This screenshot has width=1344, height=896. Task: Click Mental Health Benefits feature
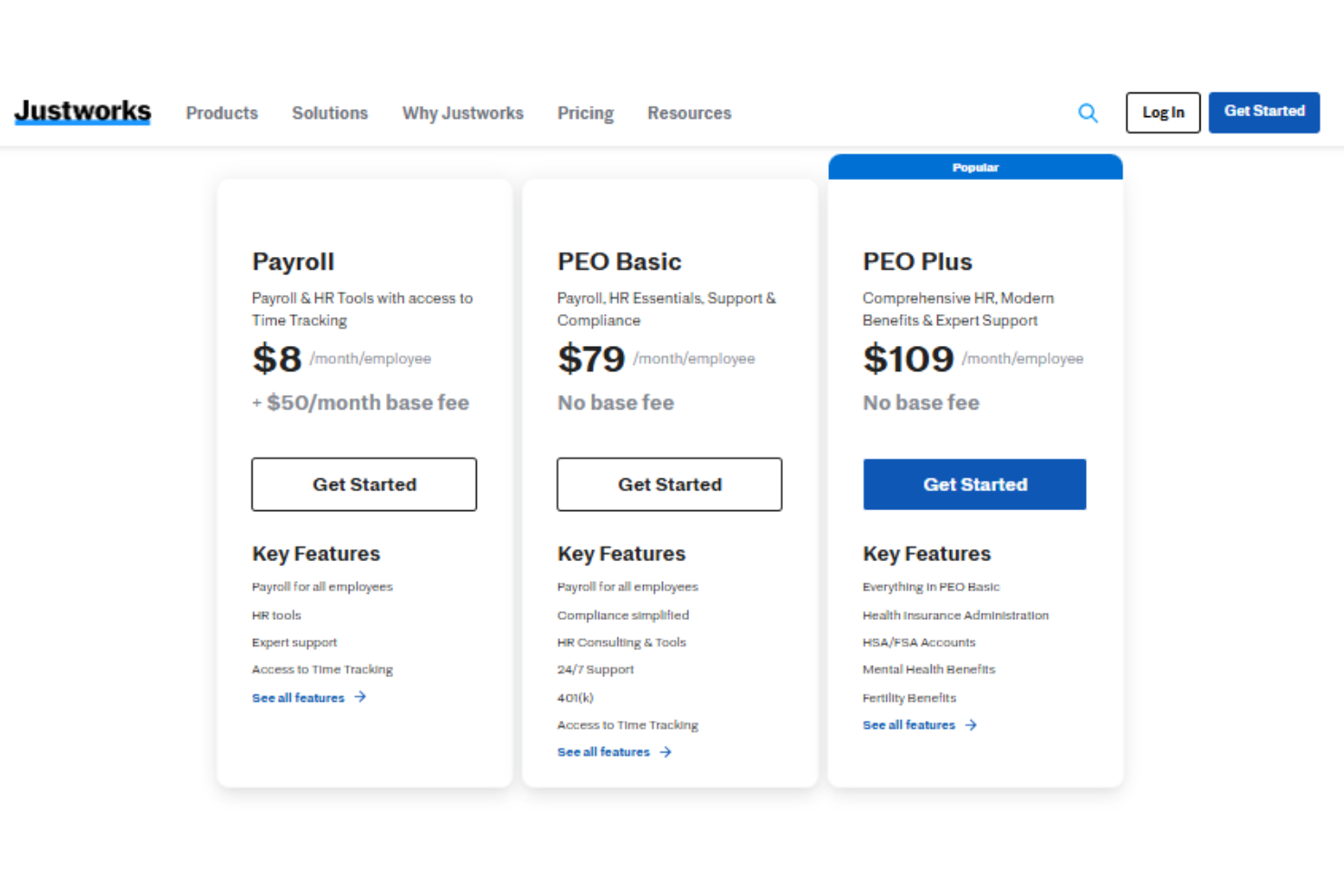929,669
